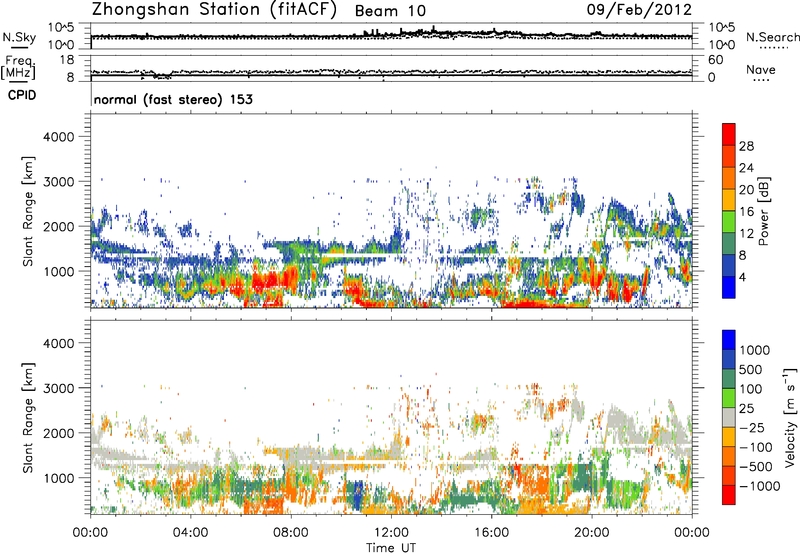Click 'Slant Range [km]' label of power panel

pyautogui.click(x=28, y=211)
